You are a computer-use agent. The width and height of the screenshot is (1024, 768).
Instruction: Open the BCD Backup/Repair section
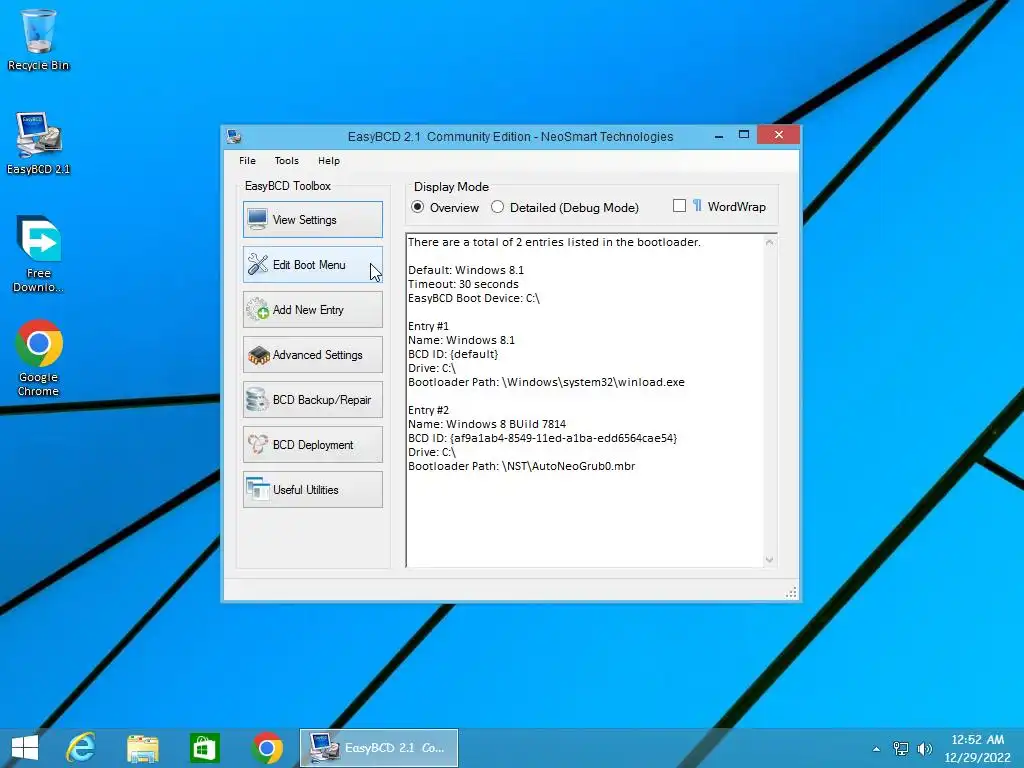point(313,400)
